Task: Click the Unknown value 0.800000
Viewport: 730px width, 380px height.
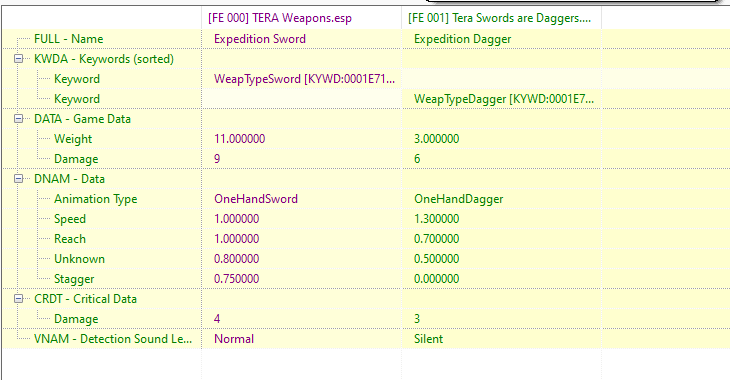Action: pos(237,259)
